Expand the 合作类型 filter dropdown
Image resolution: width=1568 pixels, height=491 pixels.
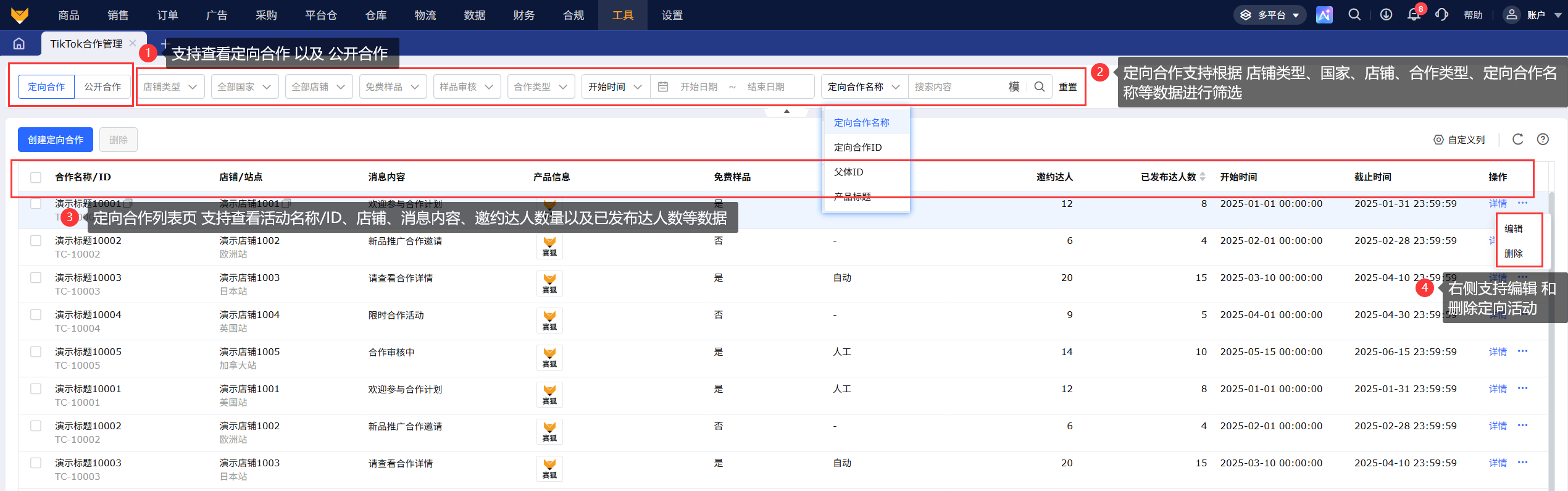click(541, 86)
